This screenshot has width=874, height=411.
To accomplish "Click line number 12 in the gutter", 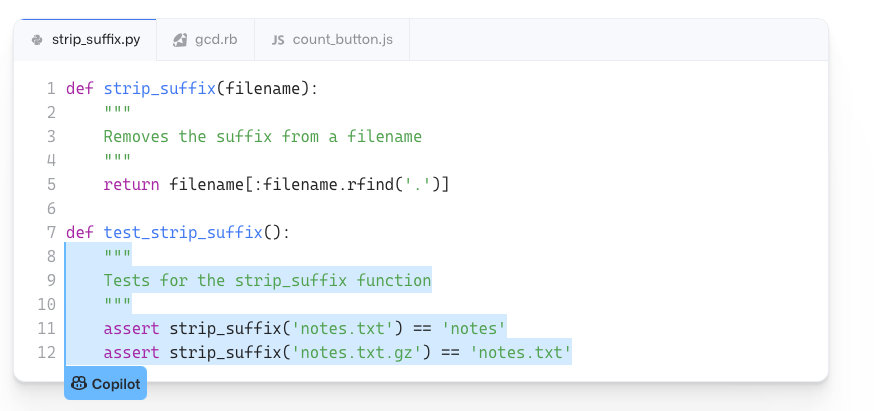I will click(47, 352).
